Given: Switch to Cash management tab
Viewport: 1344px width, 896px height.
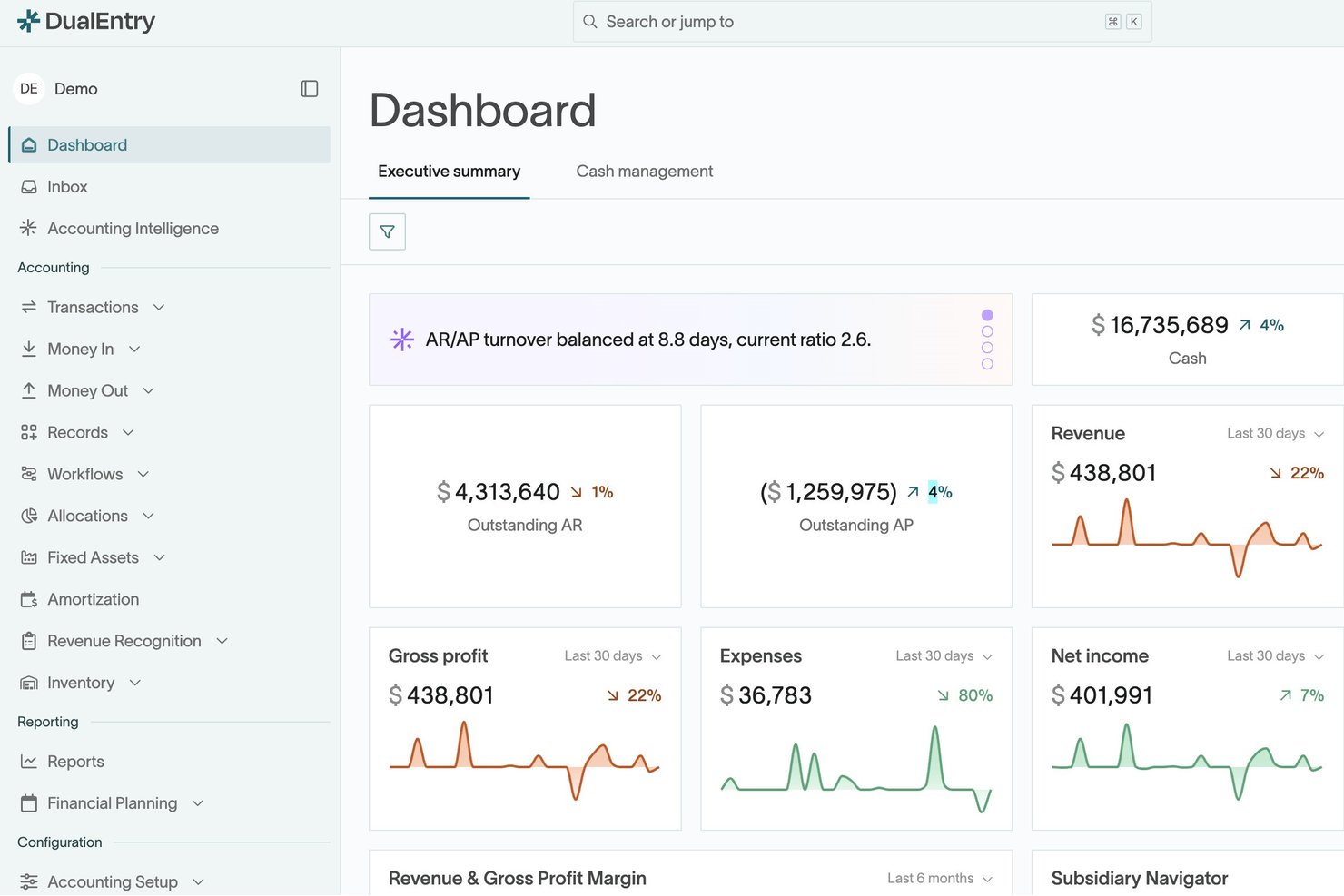Looking at the screenshot, I should point(645,172).
